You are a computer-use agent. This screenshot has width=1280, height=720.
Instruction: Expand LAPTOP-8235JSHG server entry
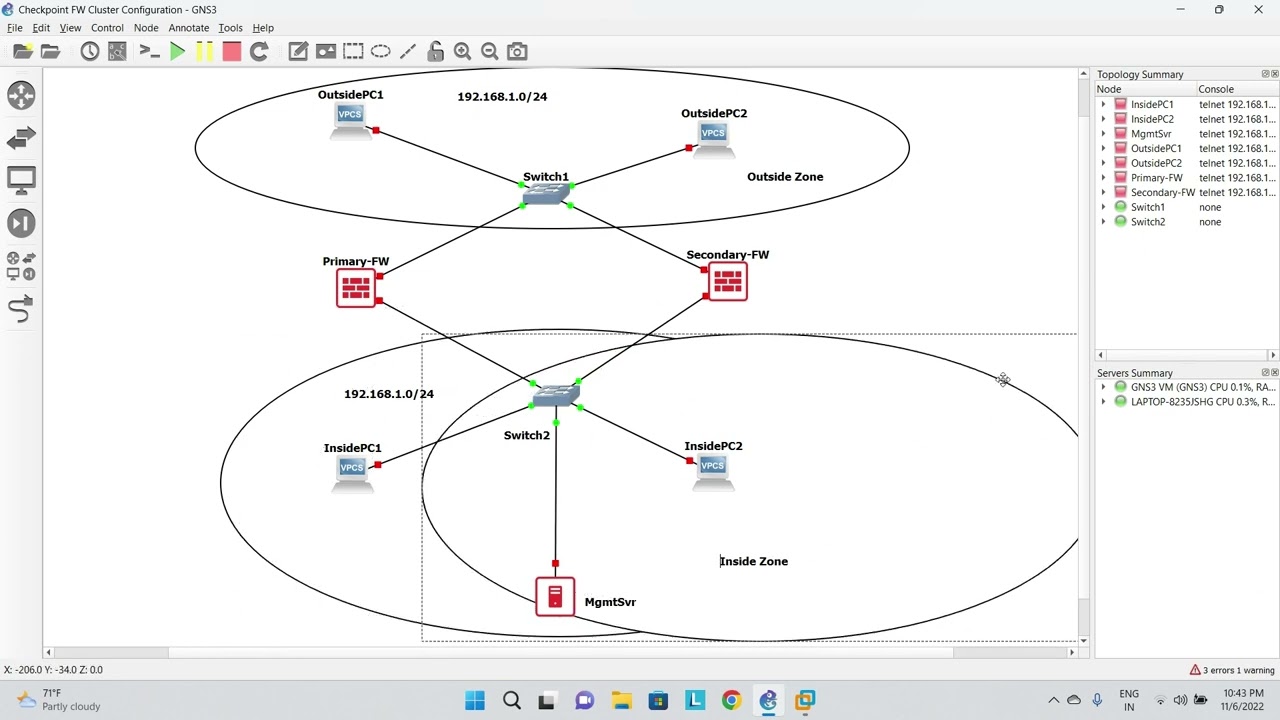coord(1104,402)
